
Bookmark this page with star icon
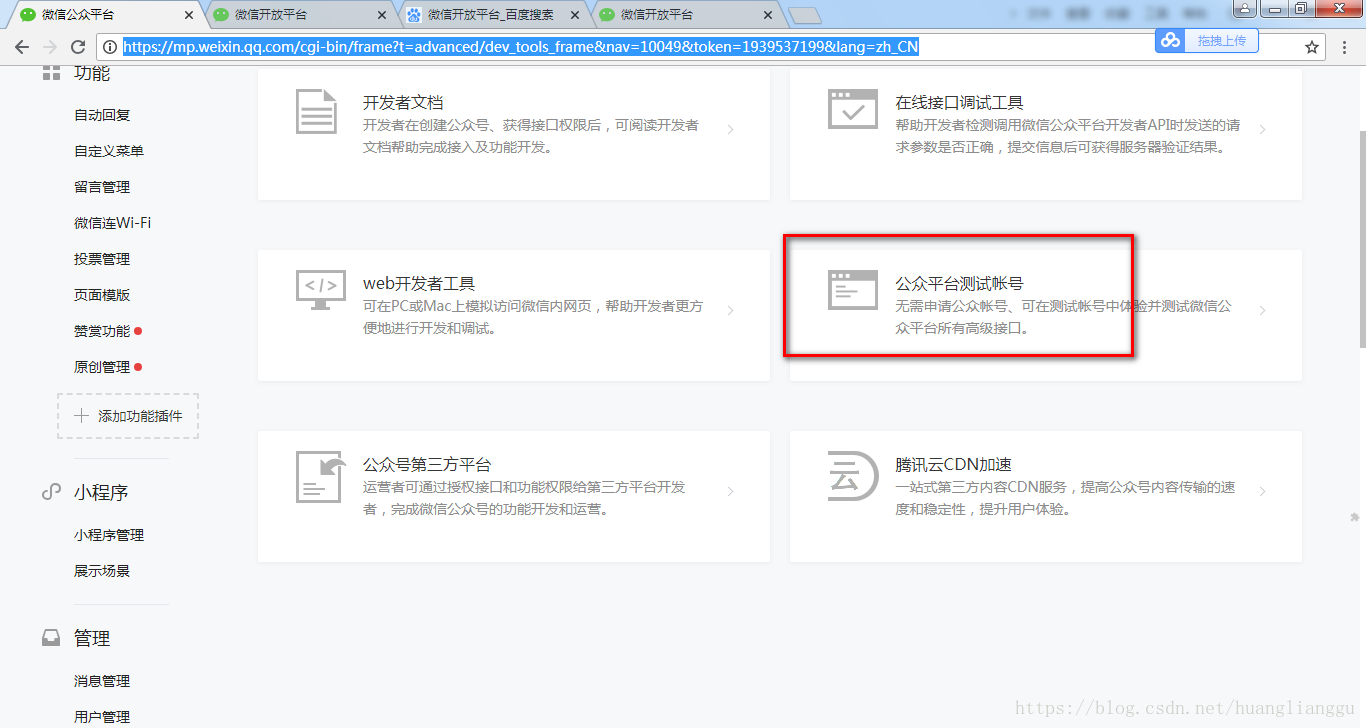1312,47
